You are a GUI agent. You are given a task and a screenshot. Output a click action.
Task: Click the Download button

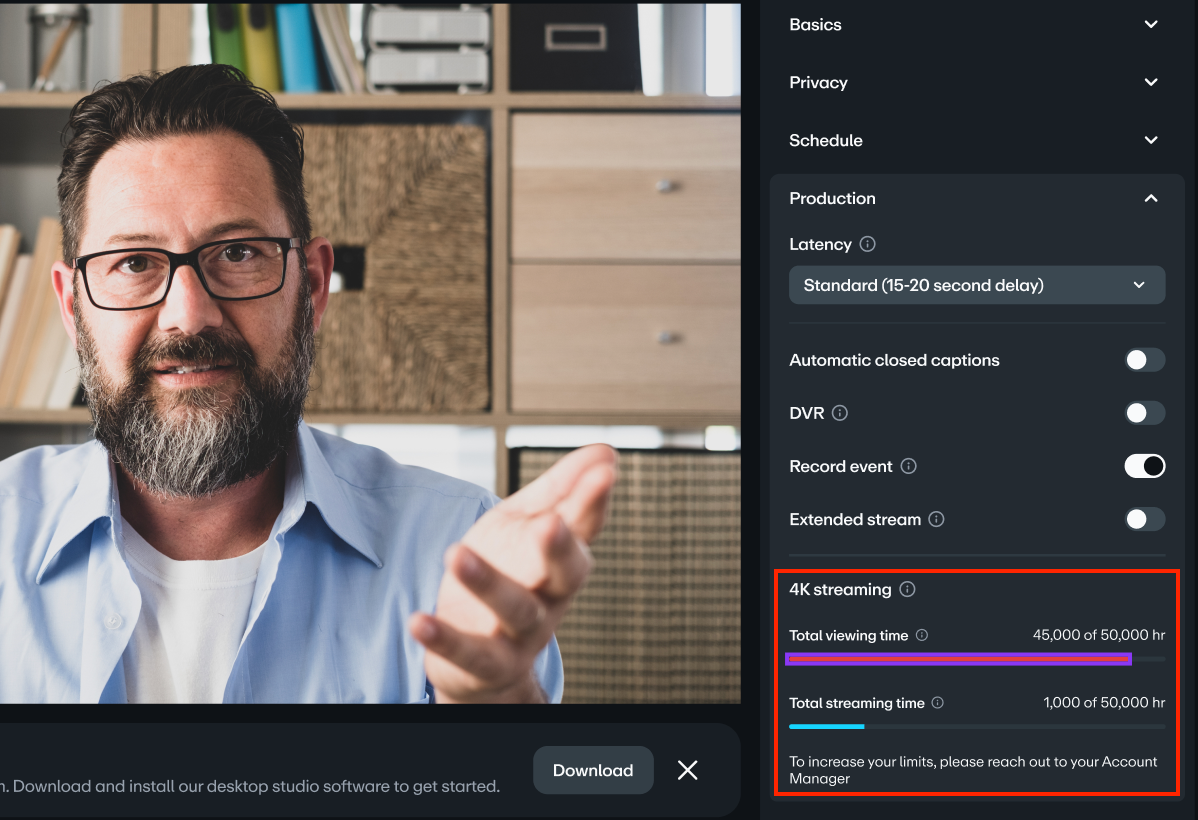pyautogui.click(x=593, y=770)
